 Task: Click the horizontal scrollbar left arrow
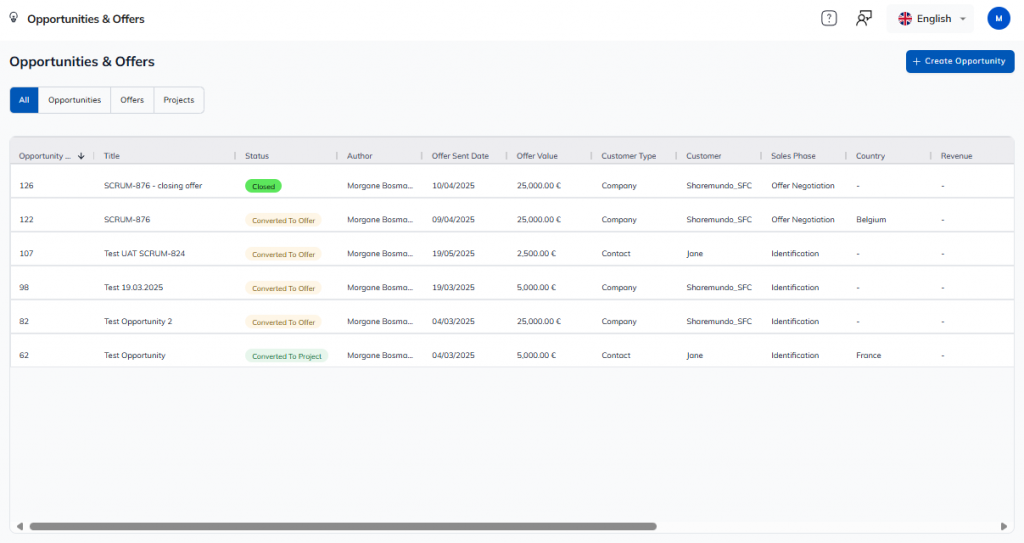(x=18, y=526)
